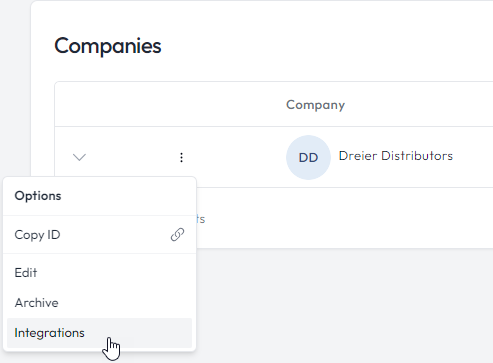Click the chain link icon beside Copy ID
Viewport: 493px width, 363px height.
coord(177,235)
